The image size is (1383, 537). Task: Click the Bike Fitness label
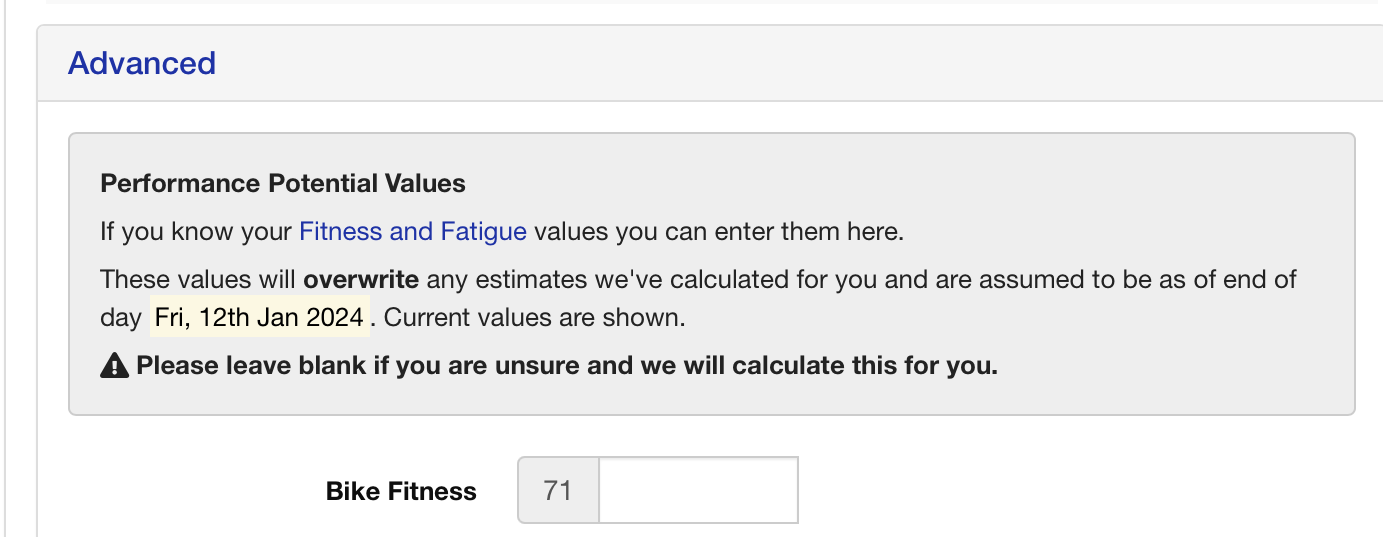coord(401,491)
